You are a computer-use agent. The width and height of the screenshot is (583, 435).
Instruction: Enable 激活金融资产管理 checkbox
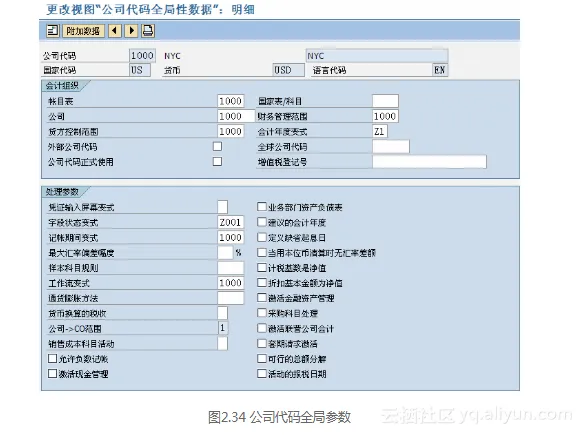pyautogui.click(x=262, y=298)
